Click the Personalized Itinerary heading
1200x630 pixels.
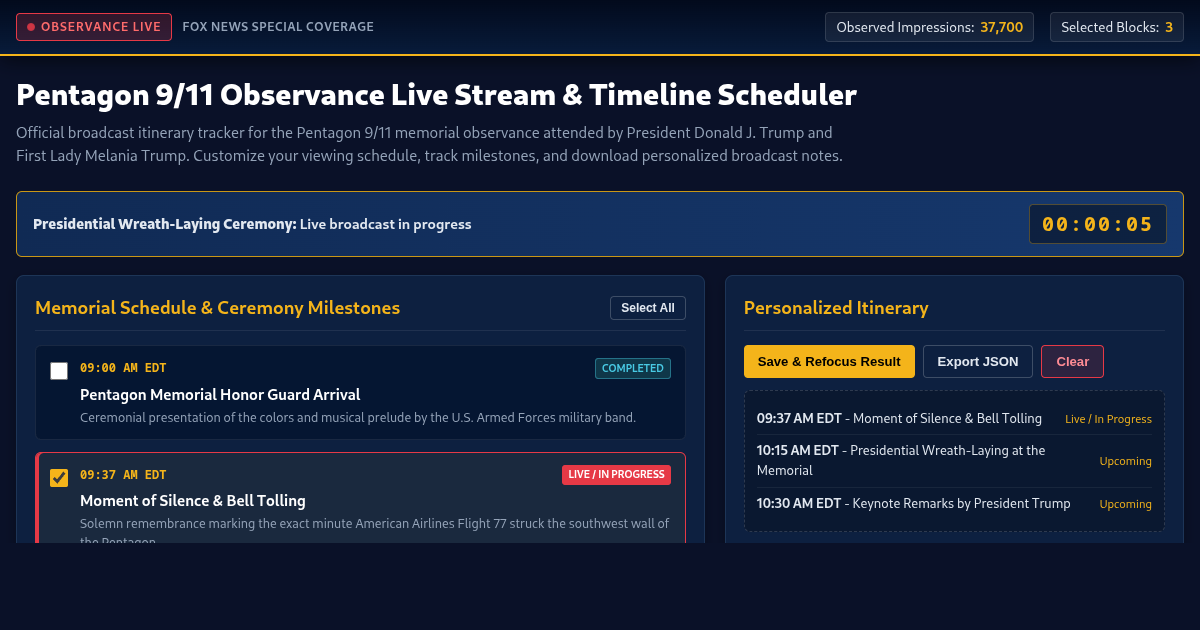point(836,308)
